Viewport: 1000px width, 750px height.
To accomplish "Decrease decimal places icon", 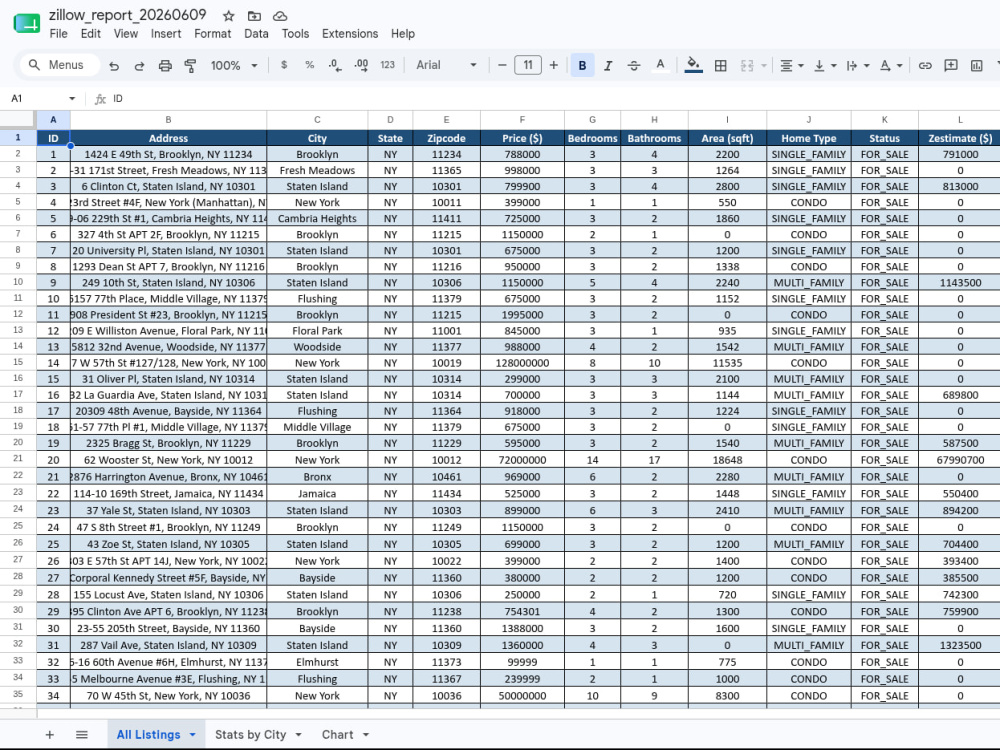I will point(335,65).
